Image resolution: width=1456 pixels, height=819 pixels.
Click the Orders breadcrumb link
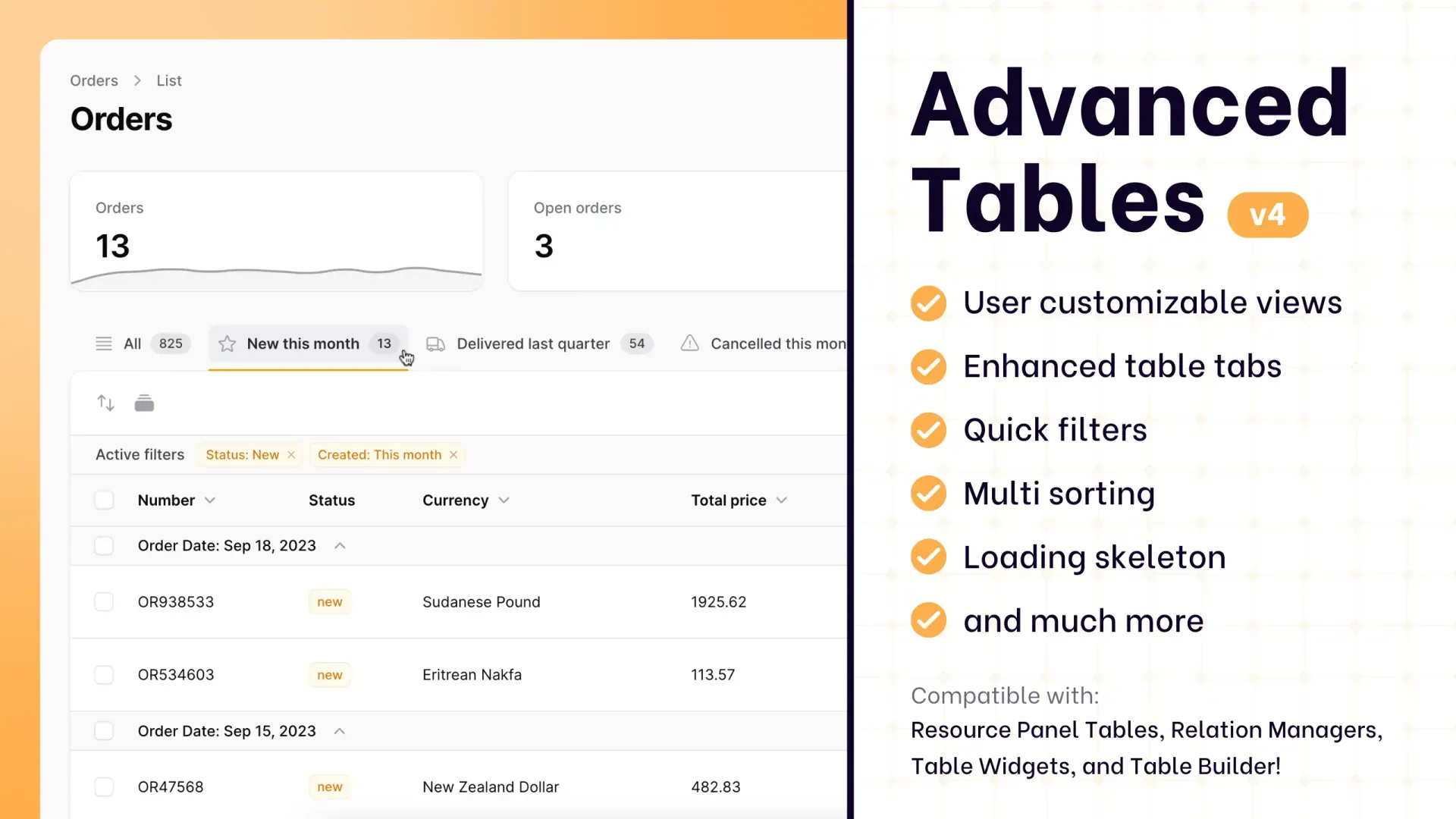(94, 81)
